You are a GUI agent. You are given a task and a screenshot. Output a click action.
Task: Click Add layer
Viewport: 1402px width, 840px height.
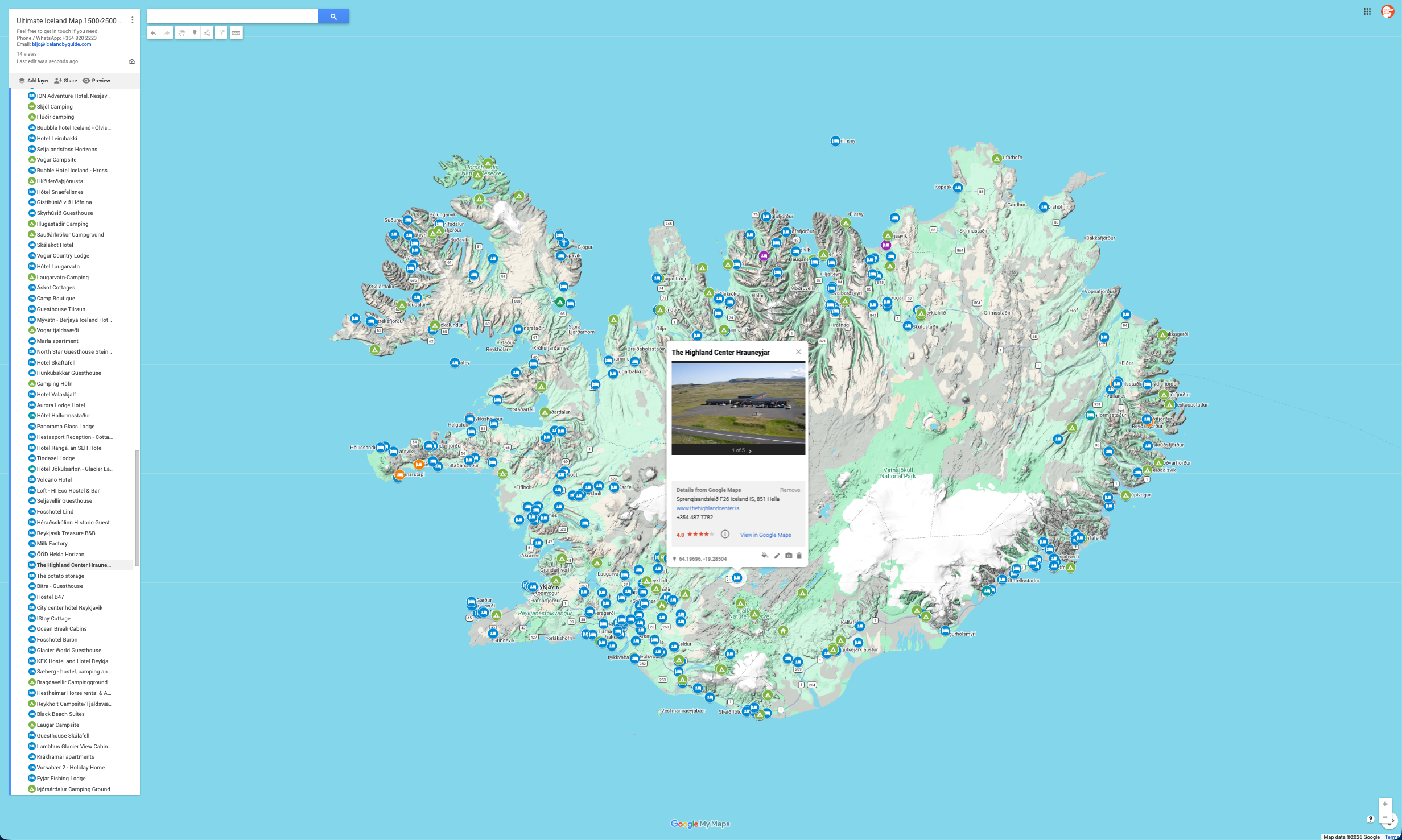pos(34,81)
